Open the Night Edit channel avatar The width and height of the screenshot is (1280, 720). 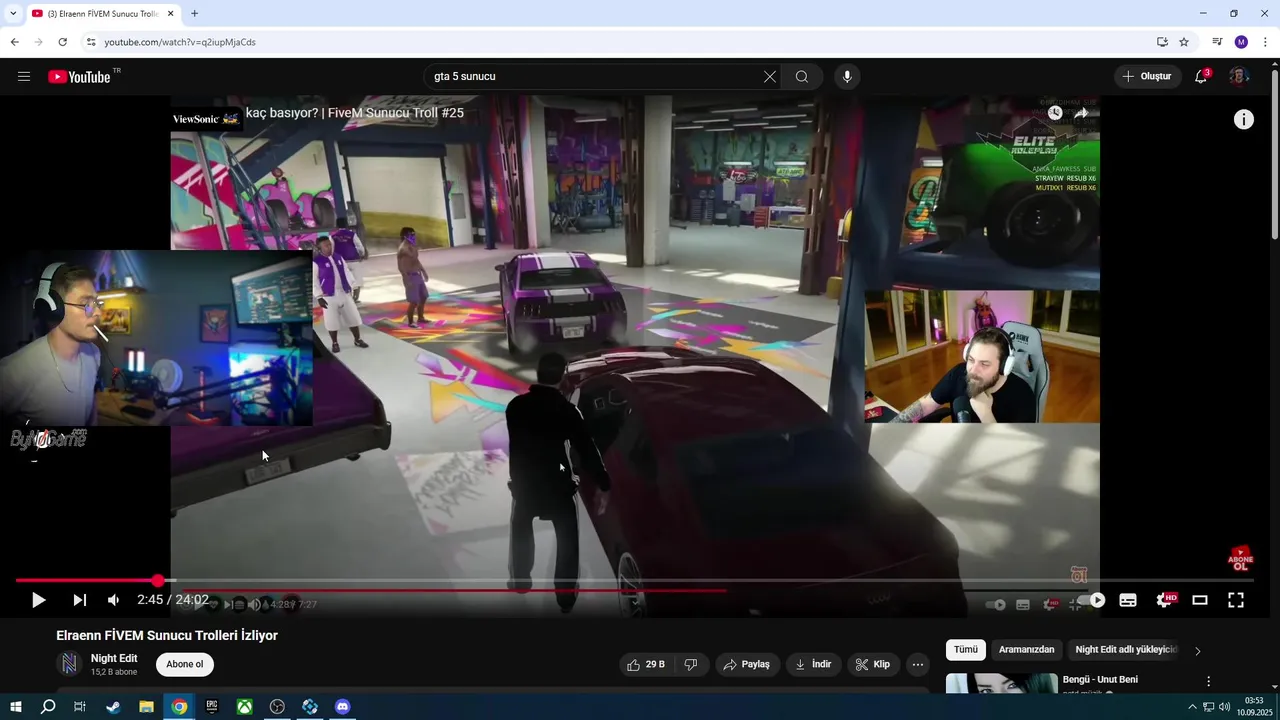pos(69,664)
